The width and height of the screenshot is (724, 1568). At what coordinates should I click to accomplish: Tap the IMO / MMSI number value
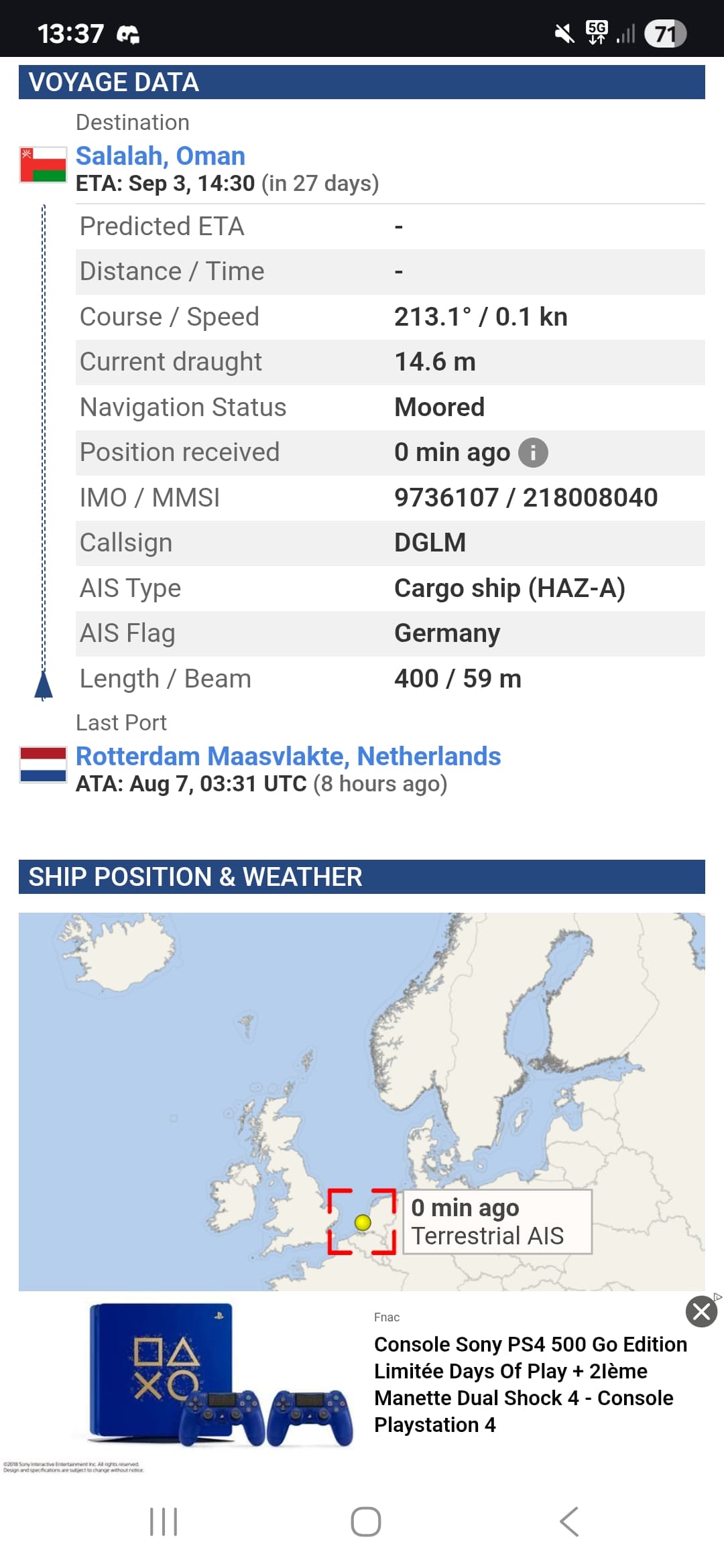[526, 498]
